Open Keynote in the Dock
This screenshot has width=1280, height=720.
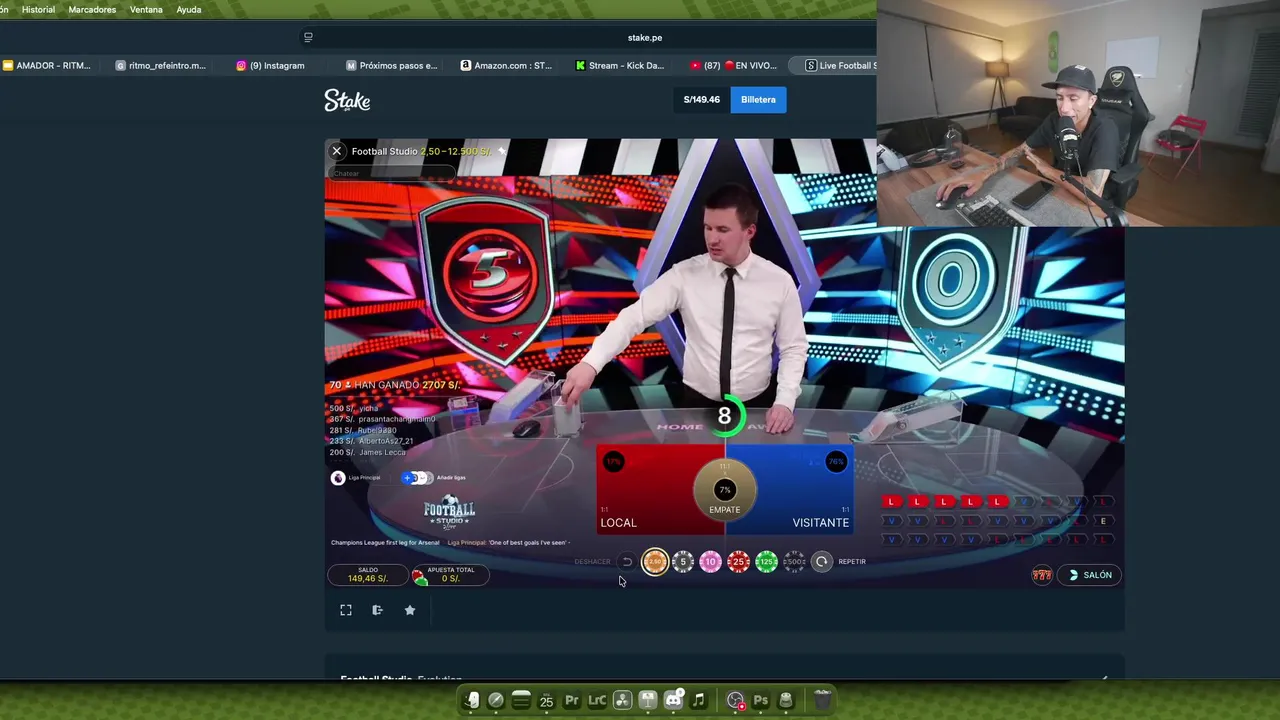coord(647,701)
